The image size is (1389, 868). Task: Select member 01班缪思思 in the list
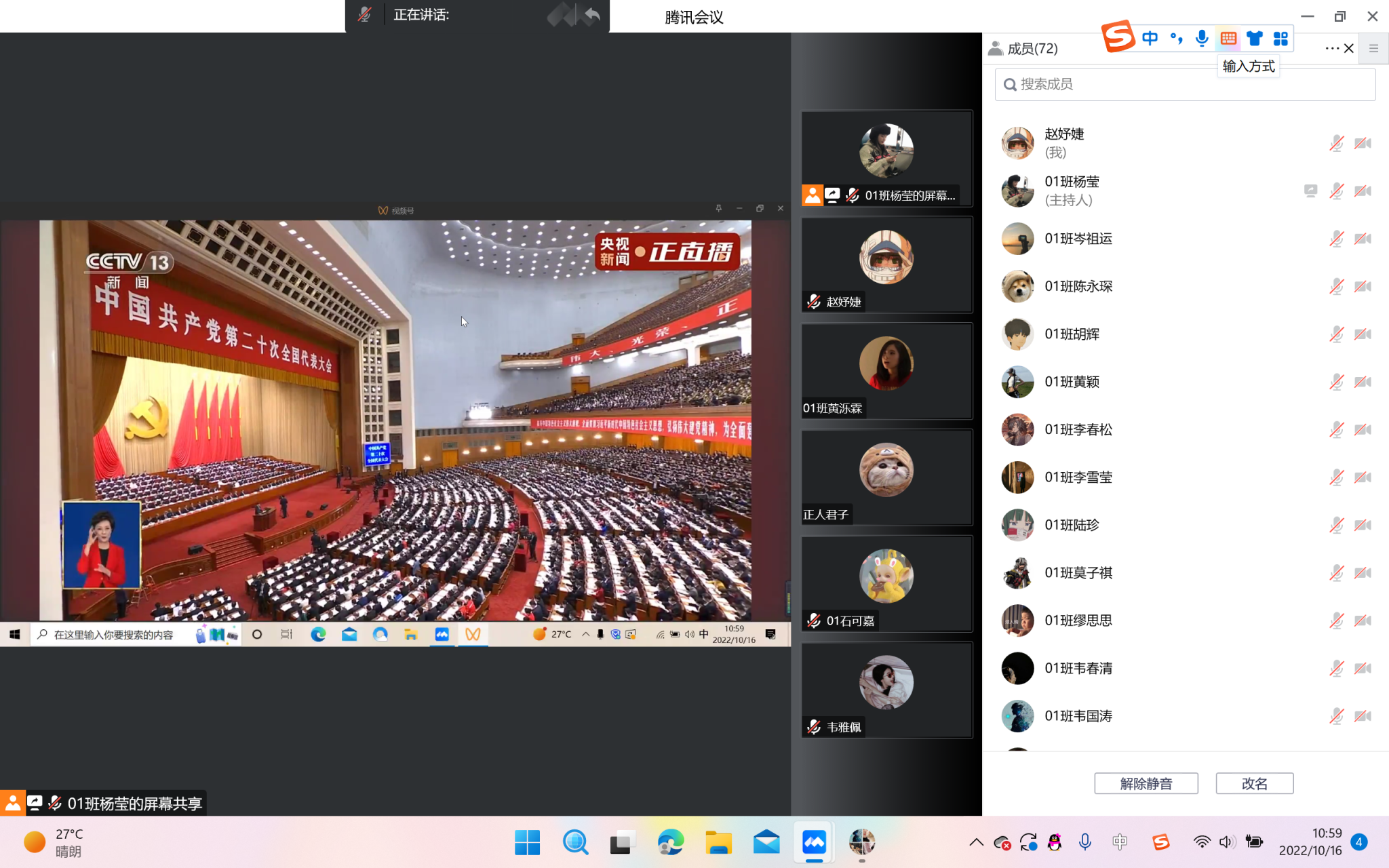pos(1185,620)
